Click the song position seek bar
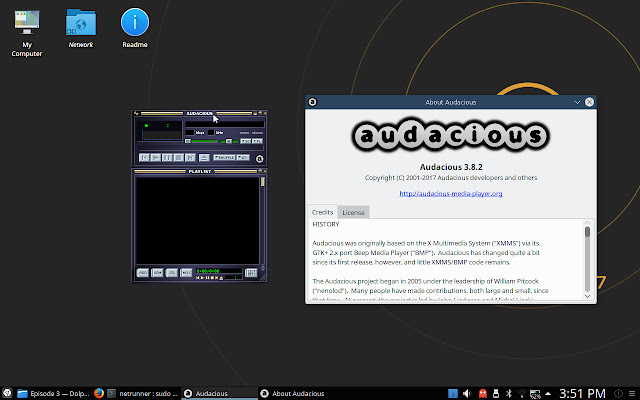The image size is (640, 400). pos(201,148)
